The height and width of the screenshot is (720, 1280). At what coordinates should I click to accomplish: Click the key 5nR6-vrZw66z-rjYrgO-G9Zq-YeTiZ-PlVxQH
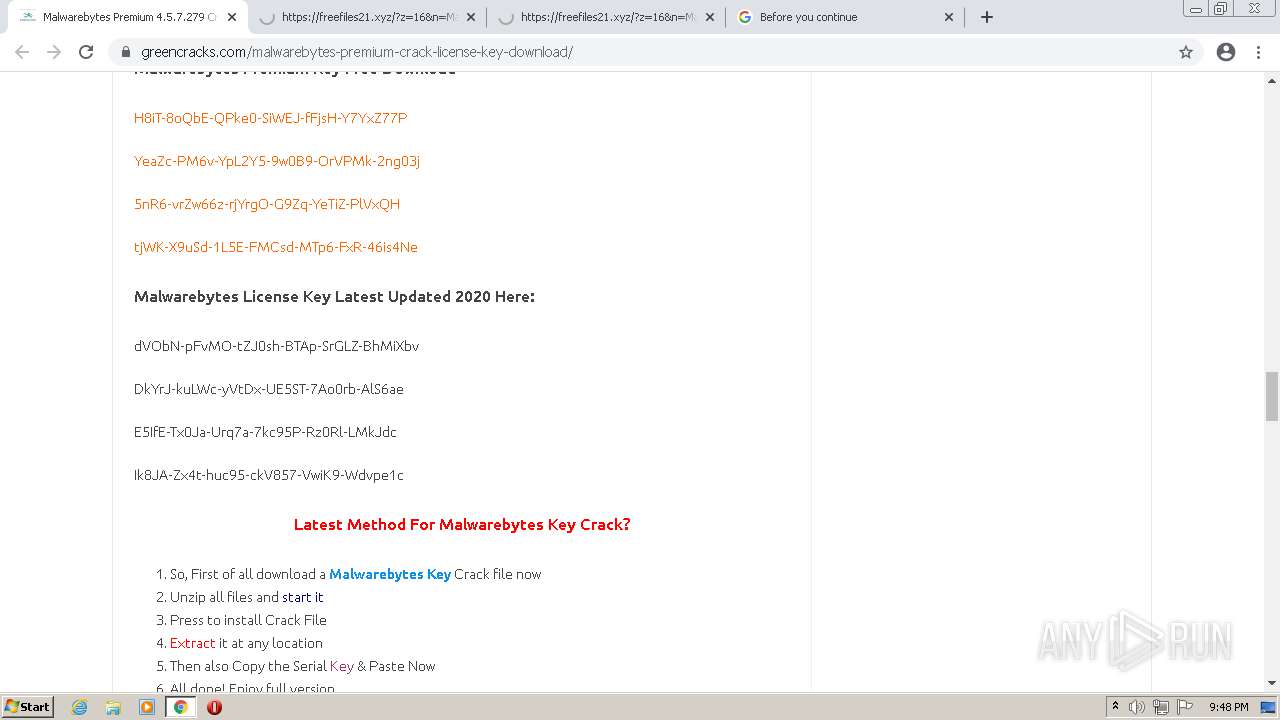pos(267,204)
